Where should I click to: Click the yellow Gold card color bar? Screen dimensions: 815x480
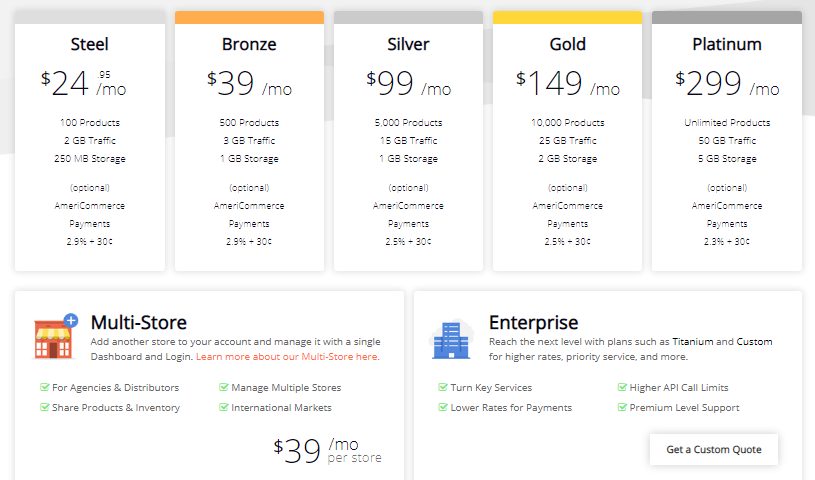[x=568, y=17]
